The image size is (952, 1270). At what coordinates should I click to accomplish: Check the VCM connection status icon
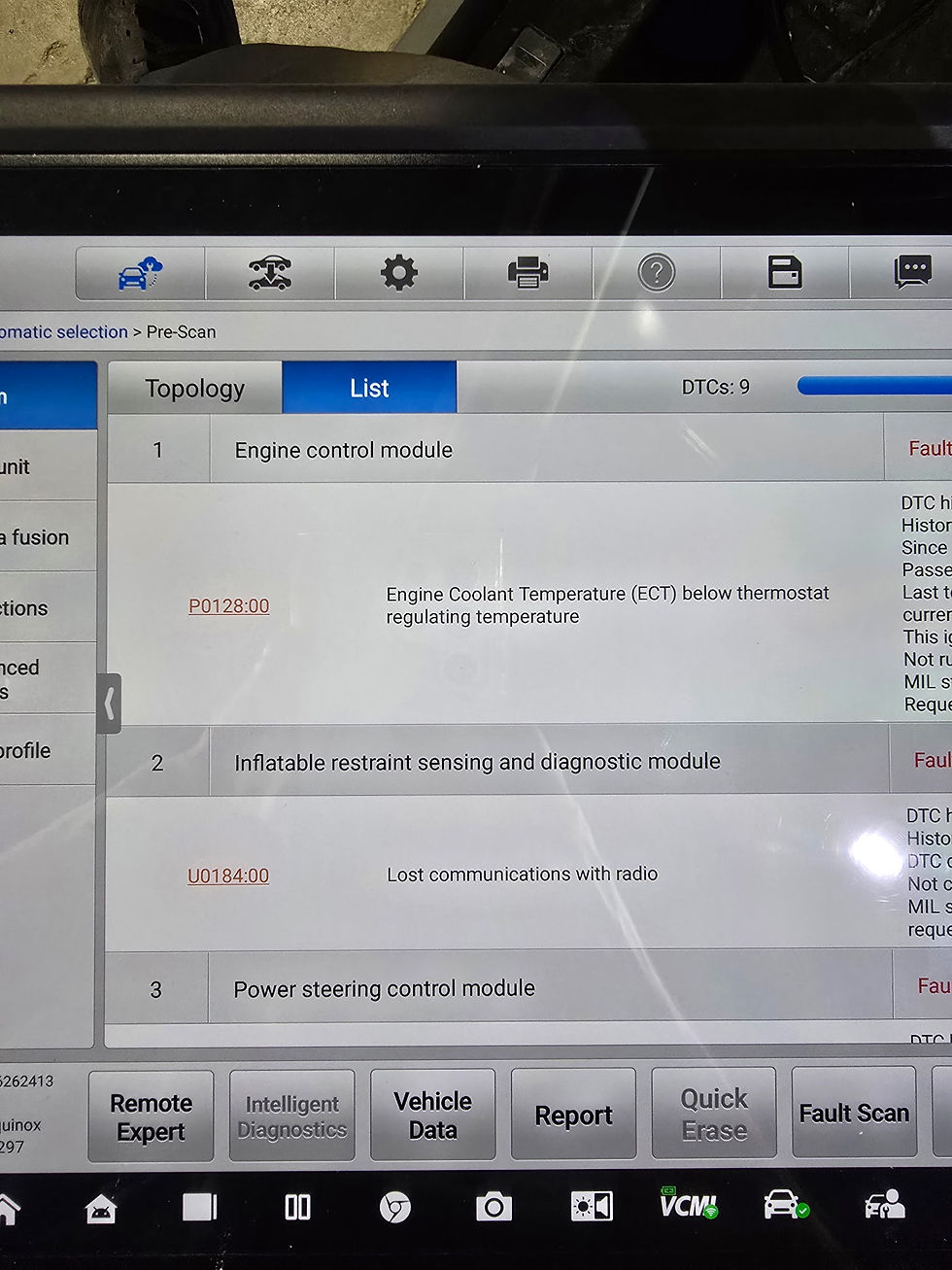tap(689, 1204)
